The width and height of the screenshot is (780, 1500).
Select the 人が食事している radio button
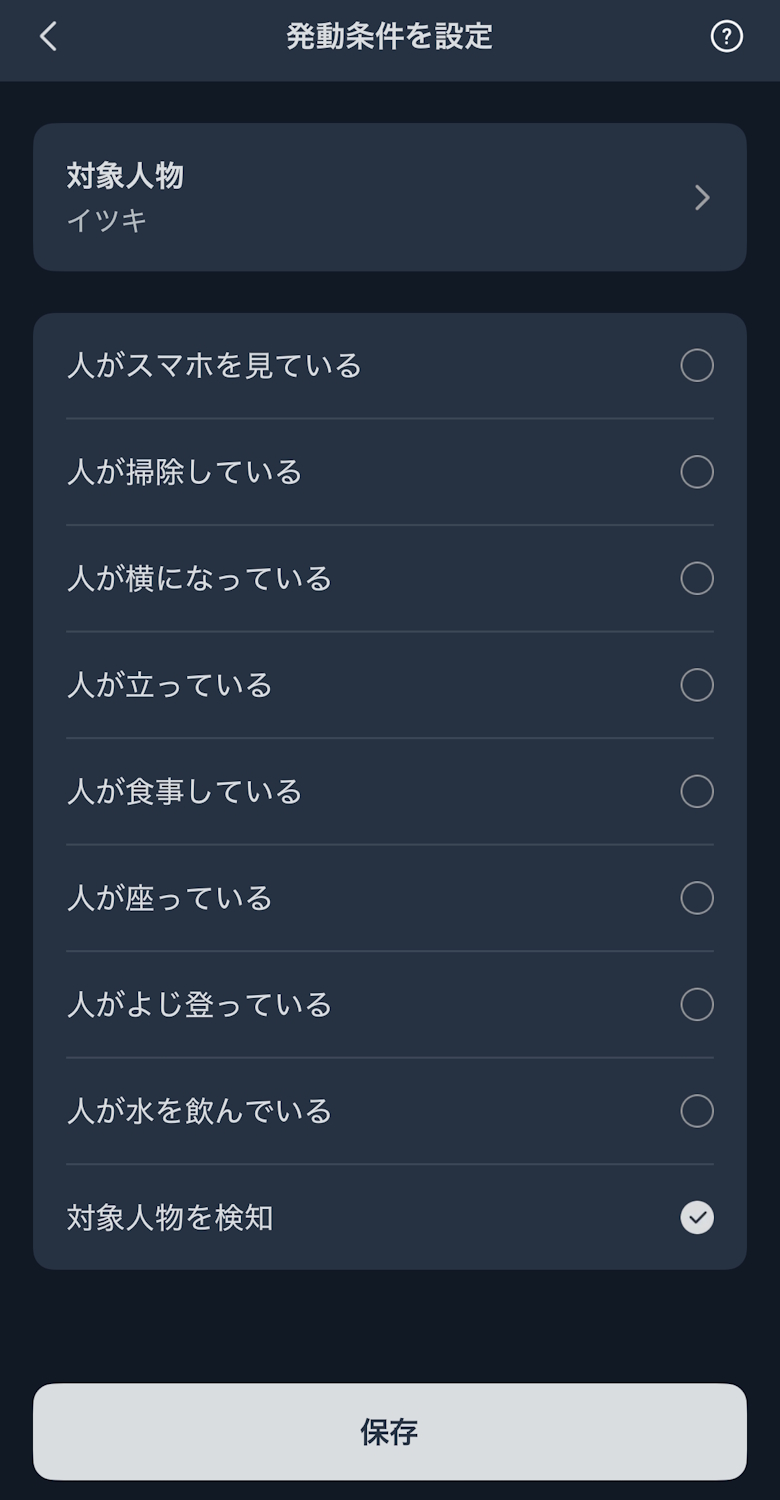pyautogui.click(x=697, y=792)
